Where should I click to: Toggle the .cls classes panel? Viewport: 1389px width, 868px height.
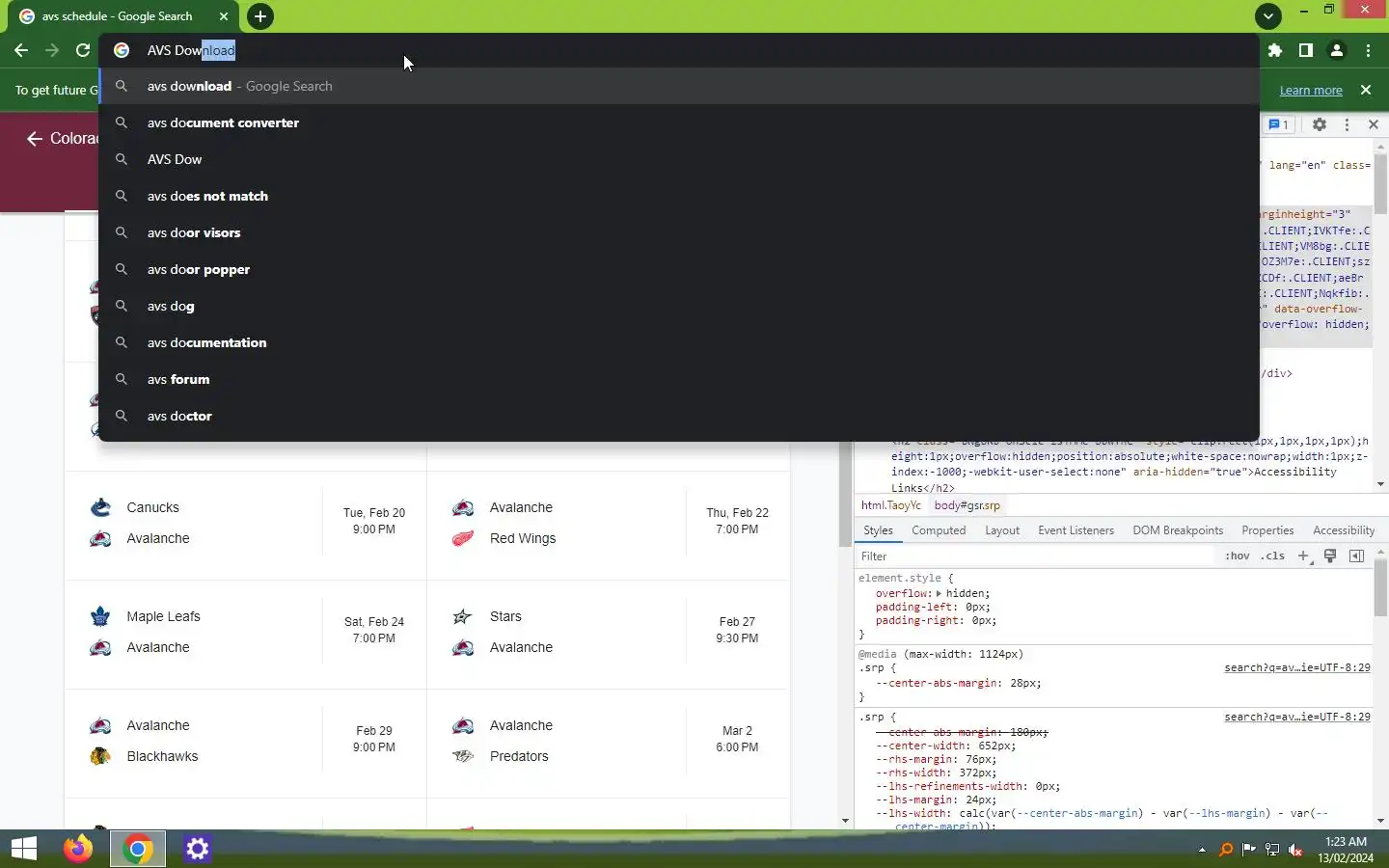coord(1273,556)
